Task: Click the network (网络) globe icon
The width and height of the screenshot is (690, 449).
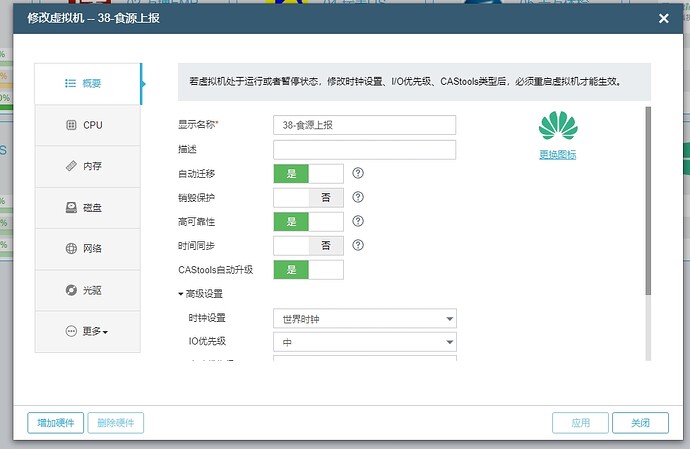Action: pyautogui.click(x=71, y=248)
